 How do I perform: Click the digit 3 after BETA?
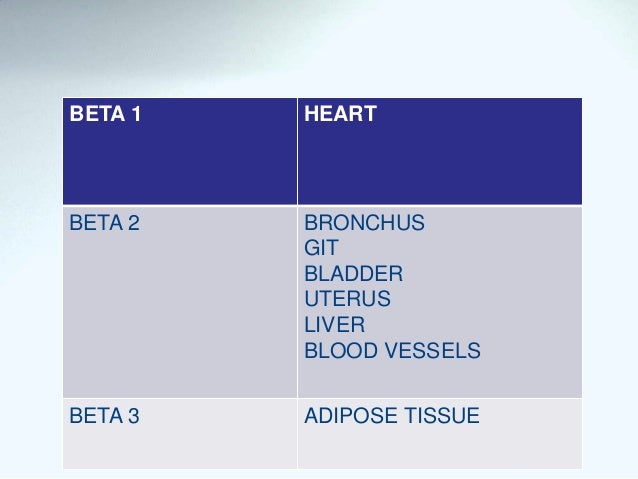pyautogui.click(x=134, y=416)
